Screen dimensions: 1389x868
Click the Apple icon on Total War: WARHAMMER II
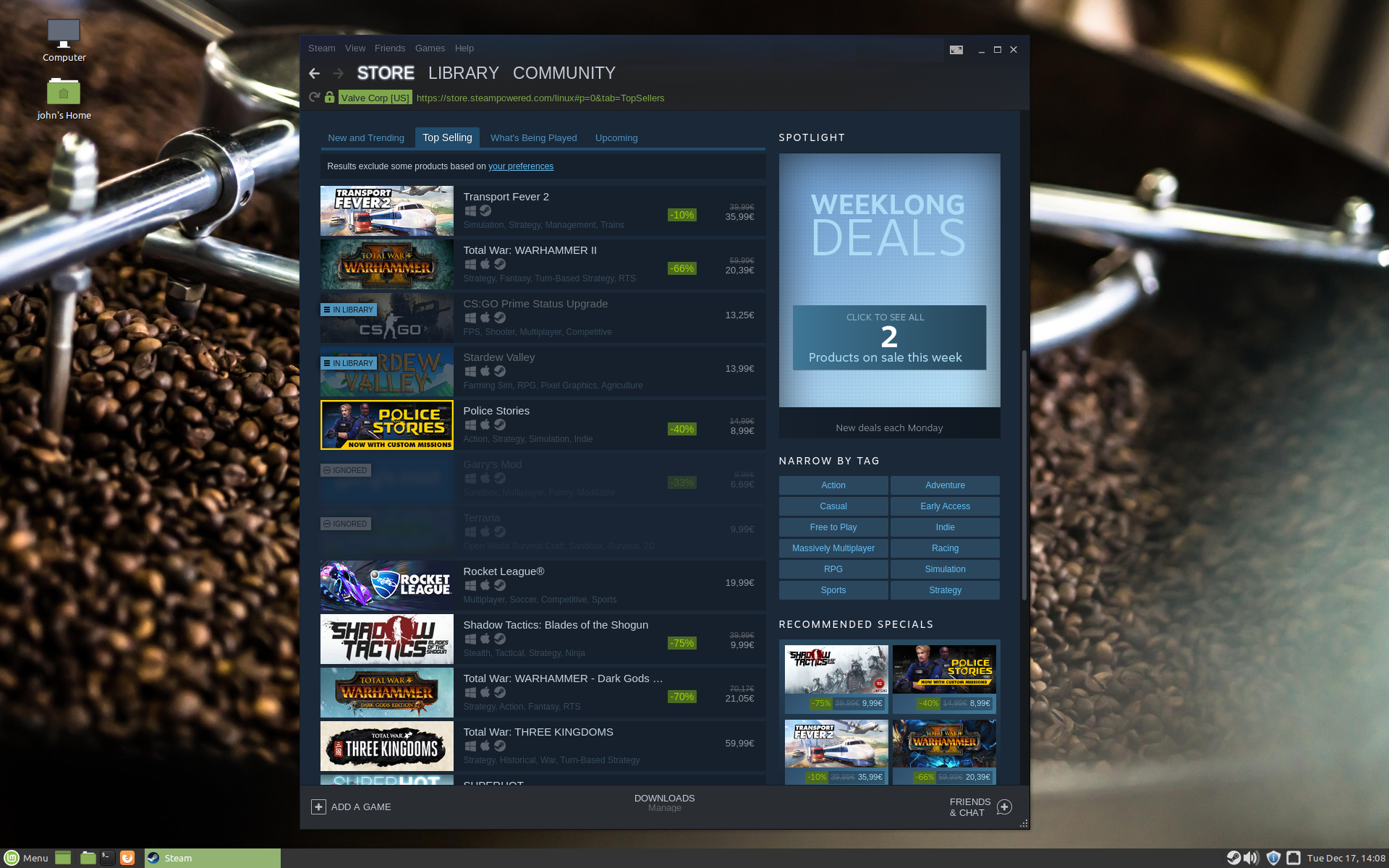485,264
